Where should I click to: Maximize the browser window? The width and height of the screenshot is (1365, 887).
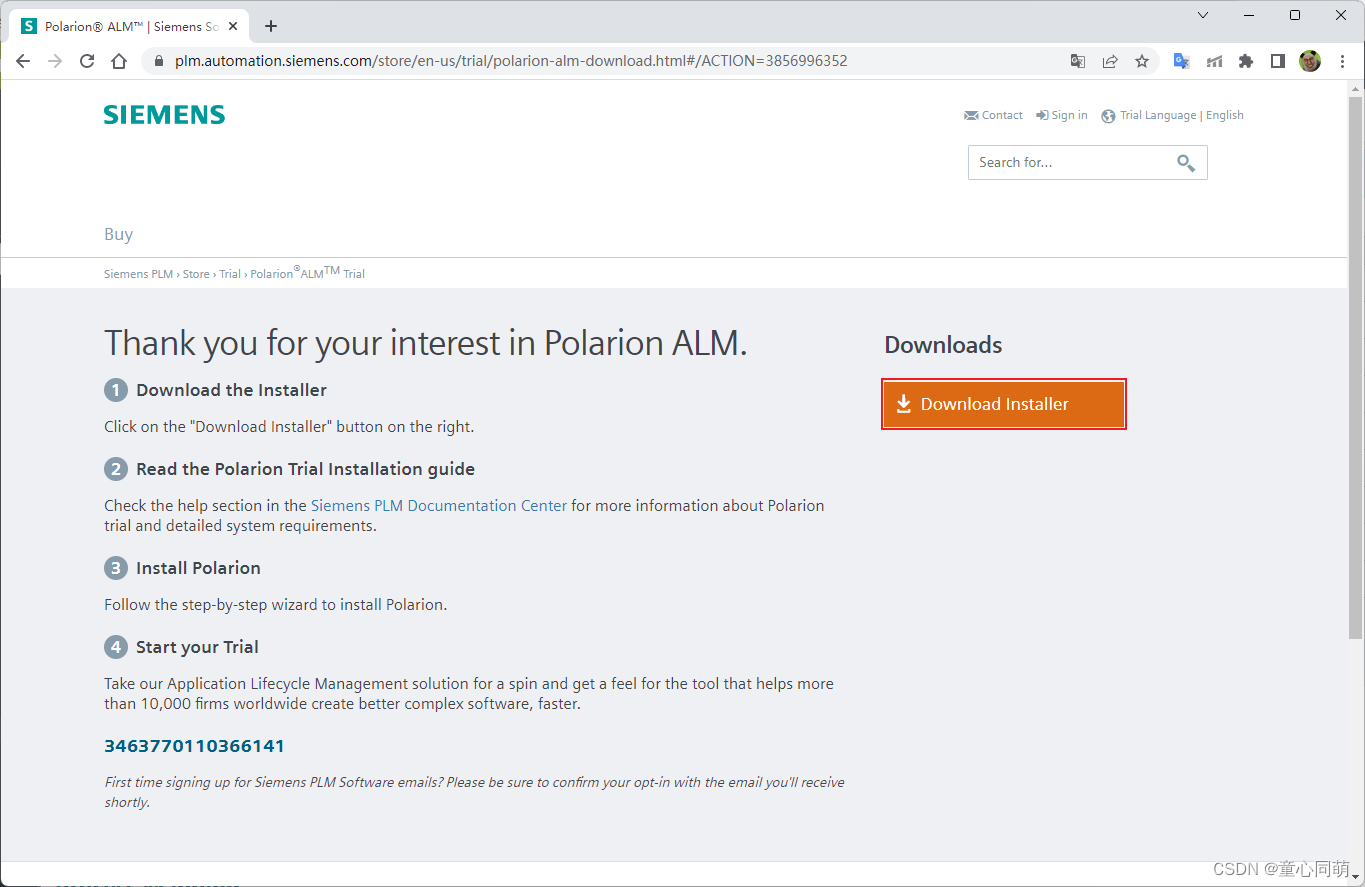(x=1295, y=15)
